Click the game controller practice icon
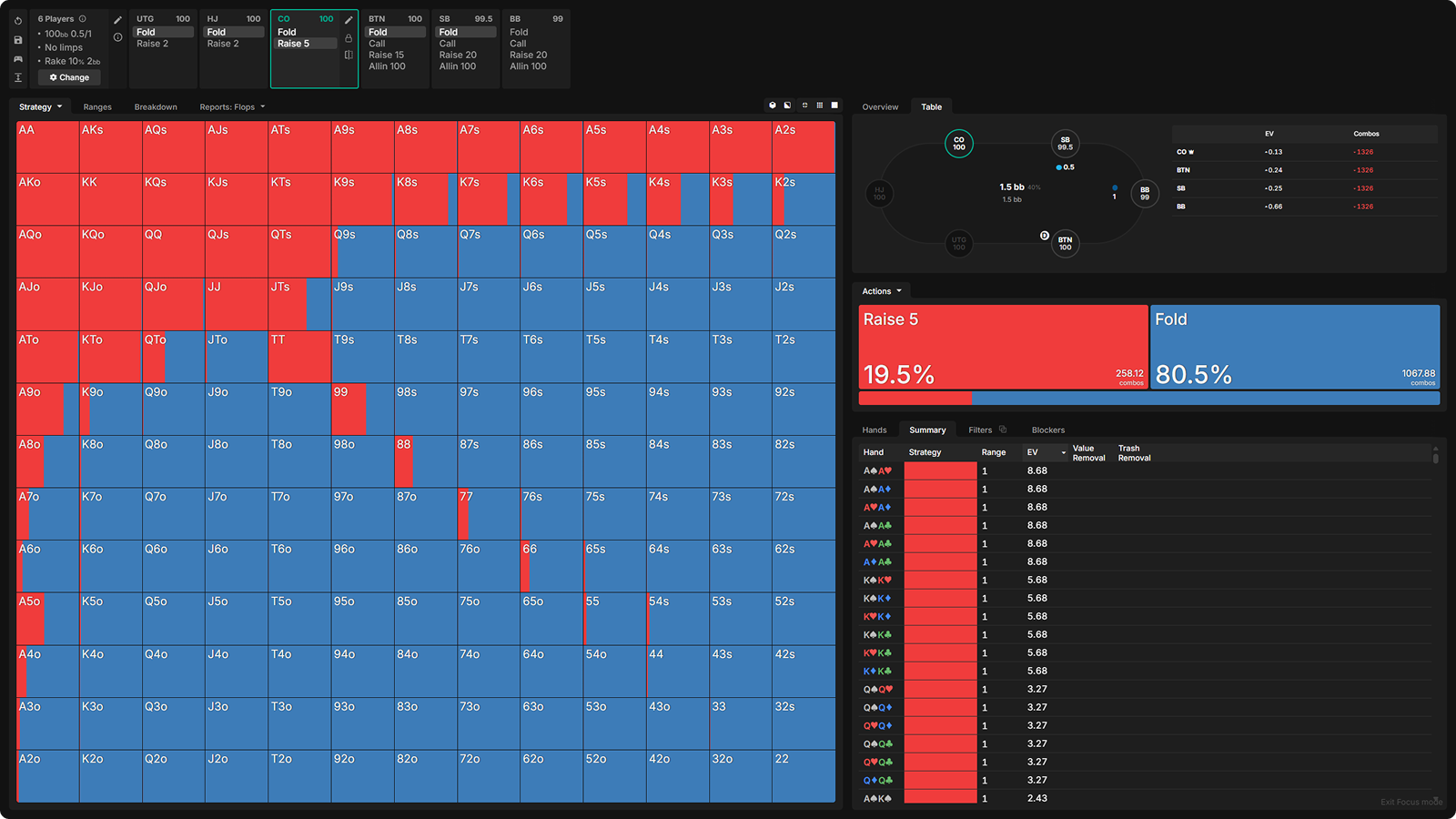The height and width of the screenshot is (819, 1456). click(17, 59)
